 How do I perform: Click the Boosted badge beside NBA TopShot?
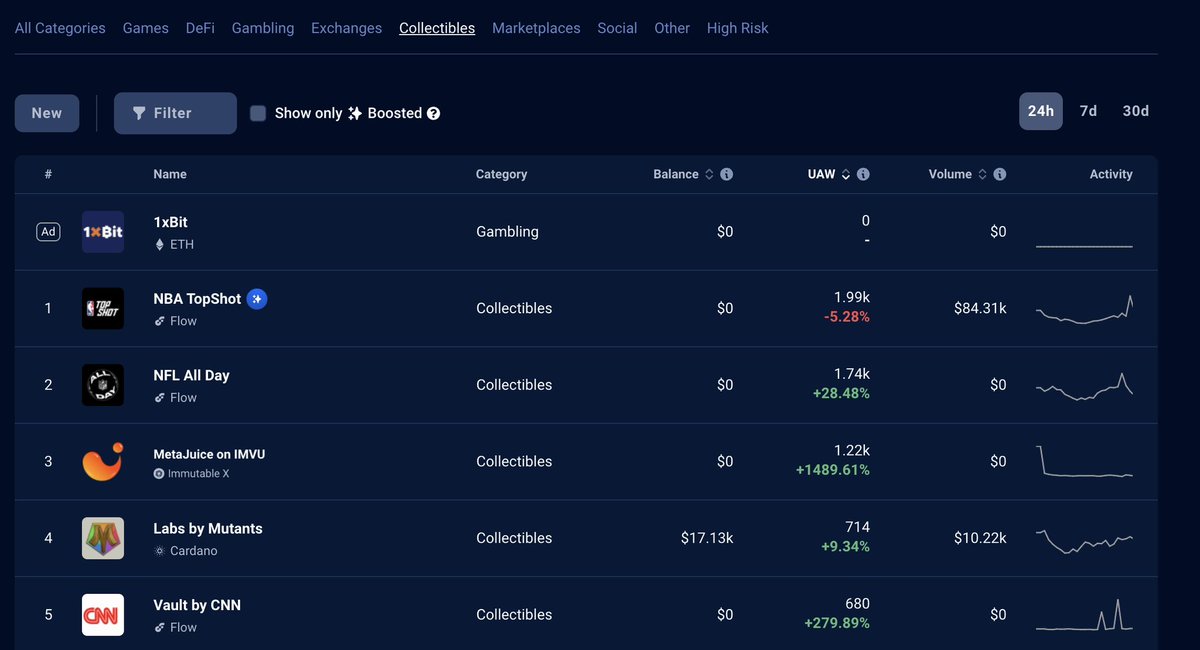(x=257, y=299)
